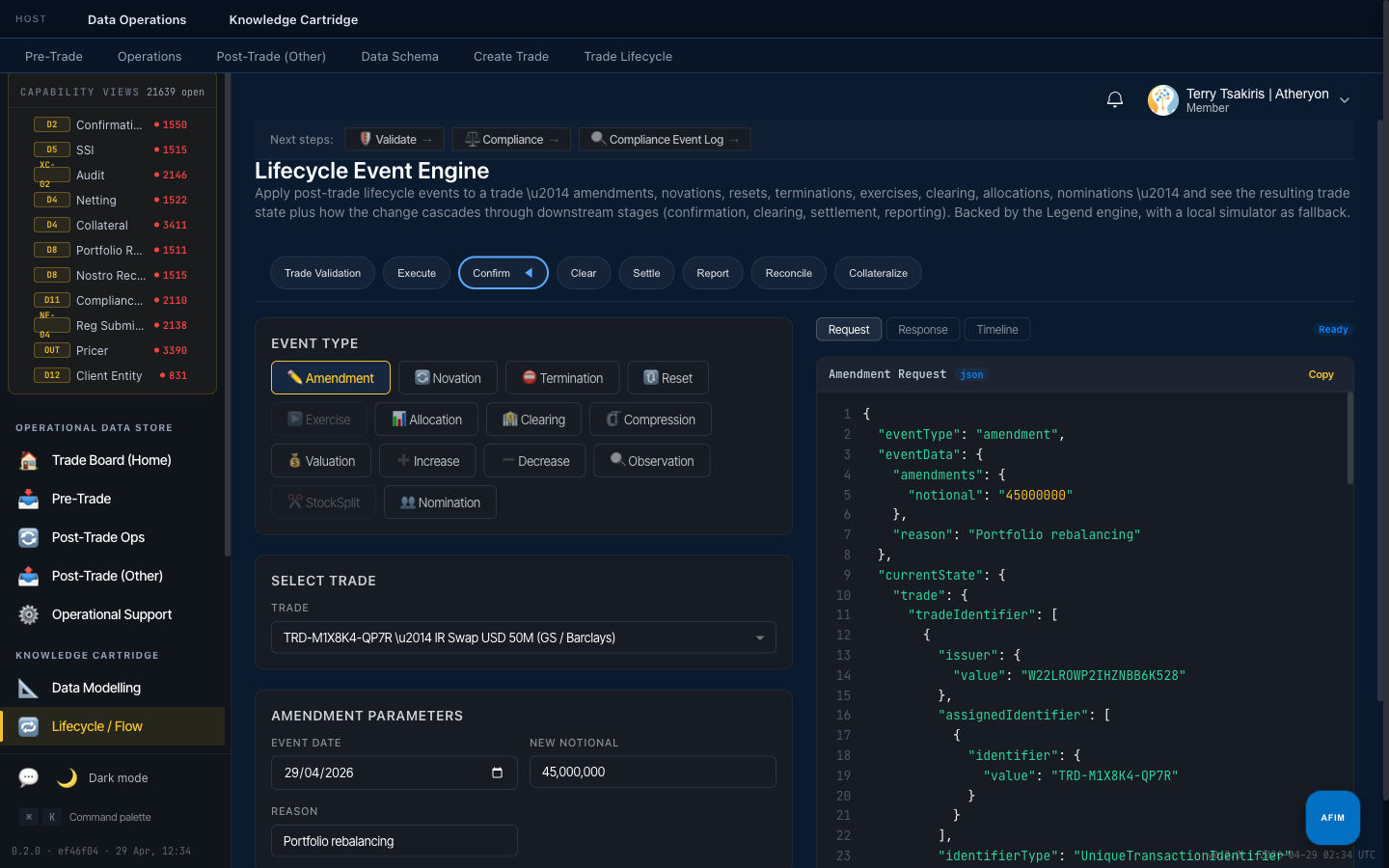Select the Confirm stage pill
Image resolution: width=1389 pixels, height=868 pixels.
[x=504, y=273]
